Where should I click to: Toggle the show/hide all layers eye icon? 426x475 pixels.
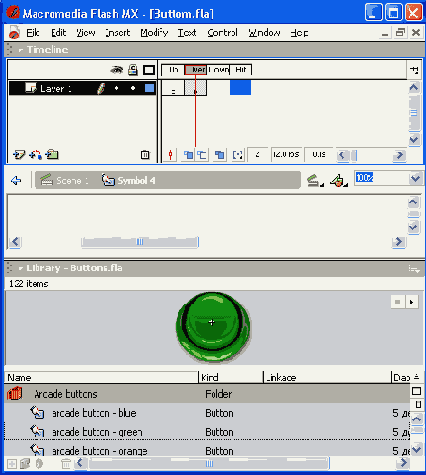coord(116,70)
